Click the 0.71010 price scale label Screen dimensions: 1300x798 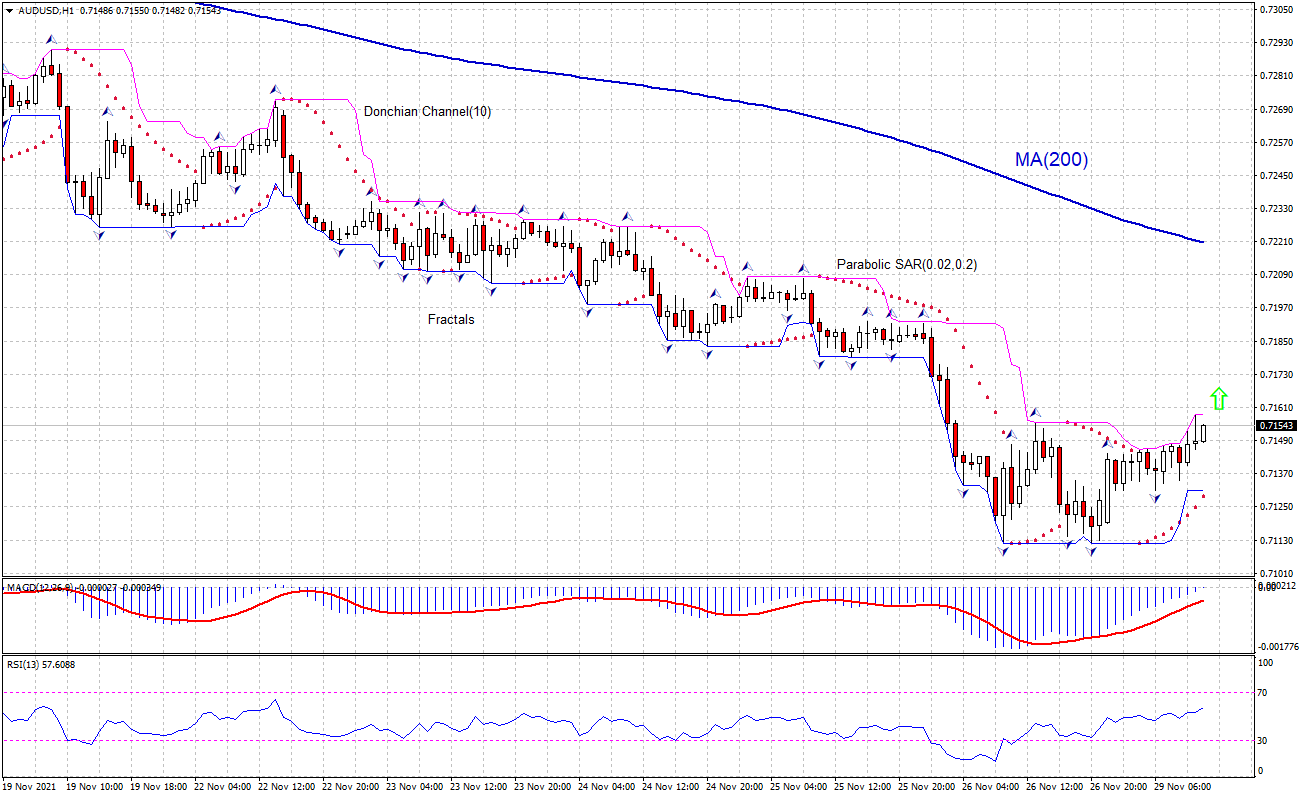point(1276,574)
